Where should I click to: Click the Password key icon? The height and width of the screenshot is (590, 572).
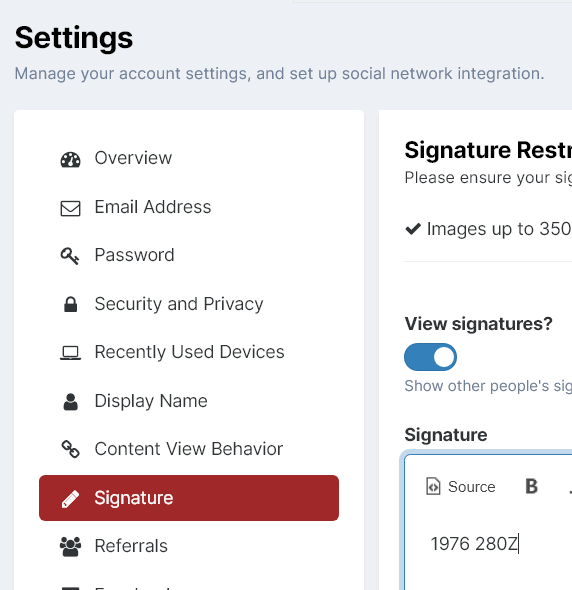[x=70, y=256]
